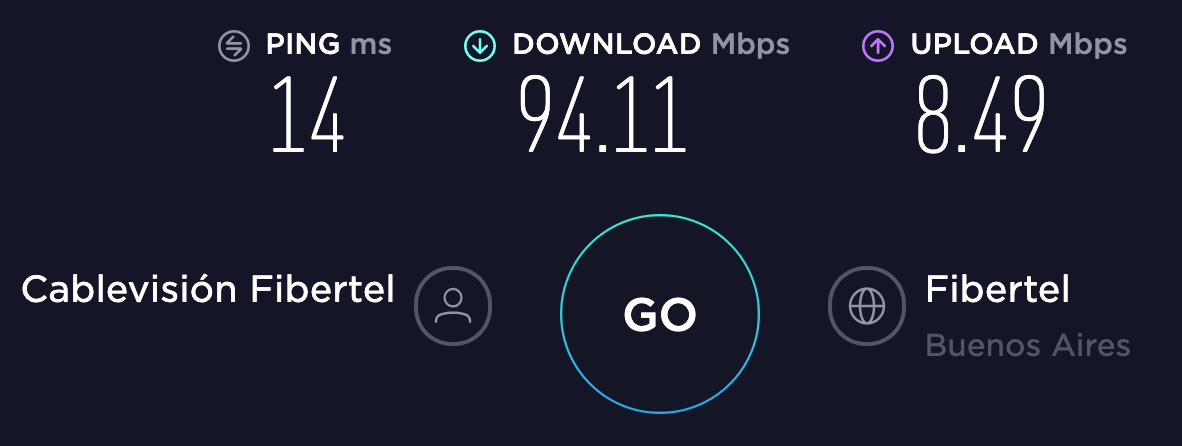Open the globe server selection icon
The image size is (1182, 446).
point(867,306)
